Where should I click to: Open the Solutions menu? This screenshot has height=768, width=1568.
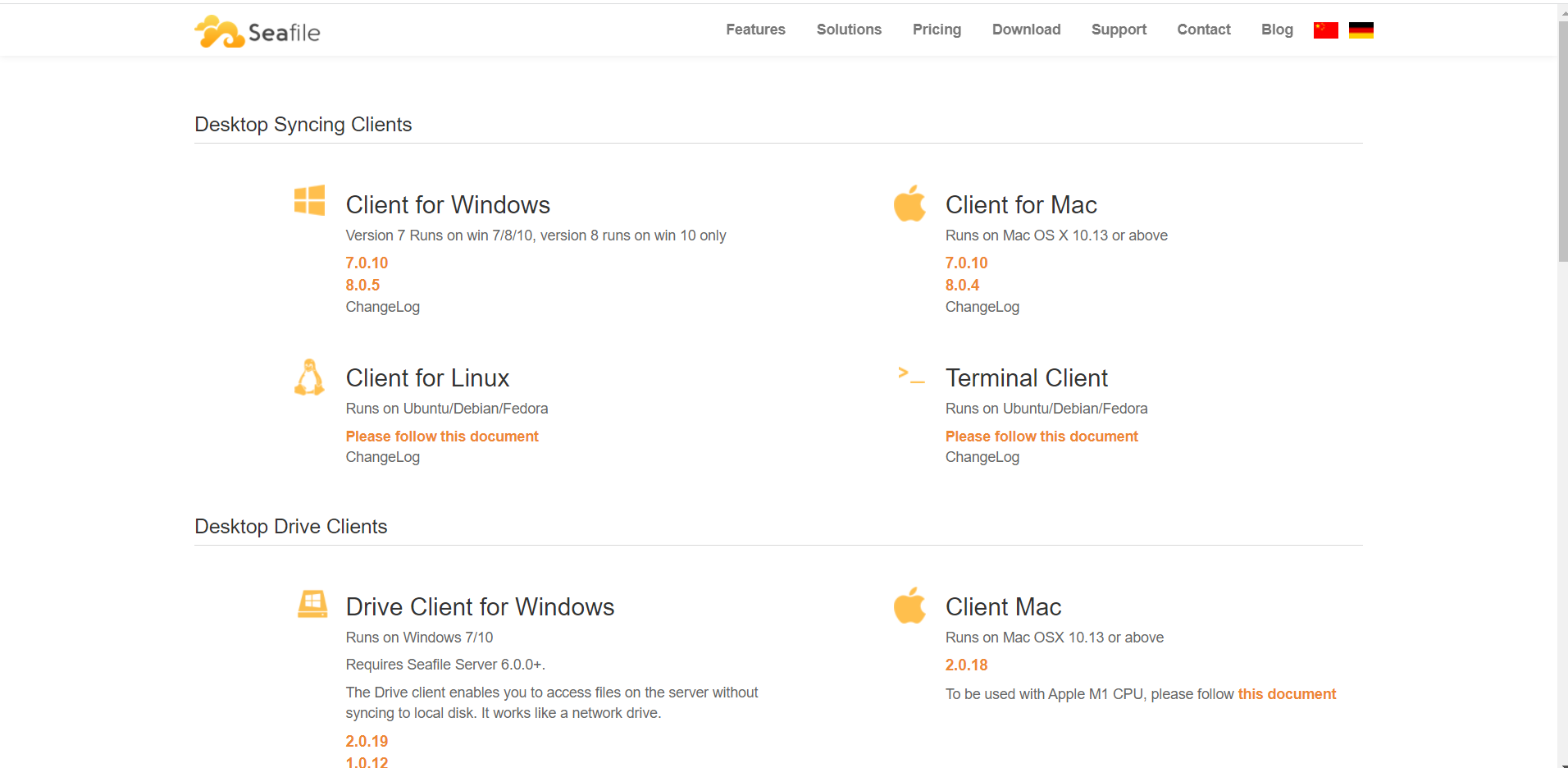point(849,30)
